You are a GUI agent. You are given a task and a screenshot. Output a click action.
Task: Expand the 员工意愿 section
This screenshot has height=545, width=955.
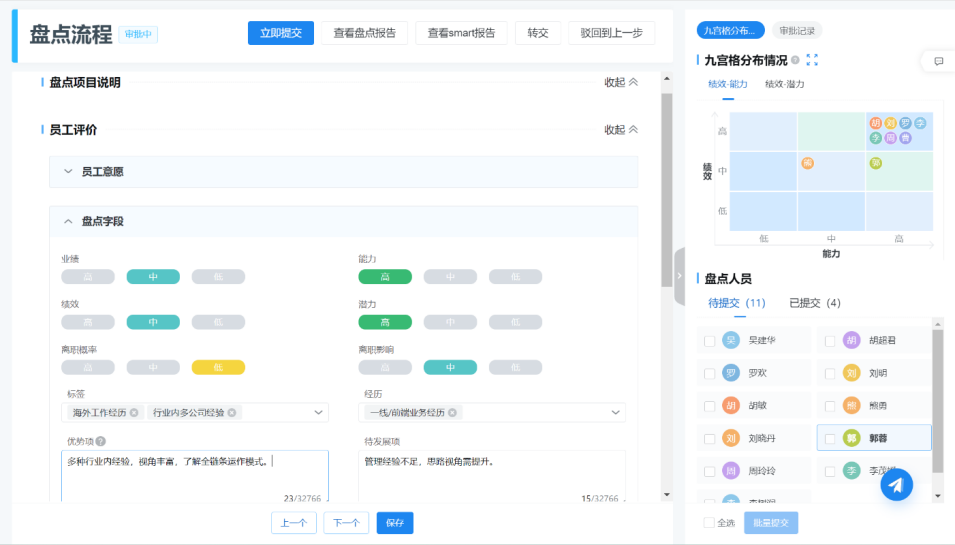(68, 172)
